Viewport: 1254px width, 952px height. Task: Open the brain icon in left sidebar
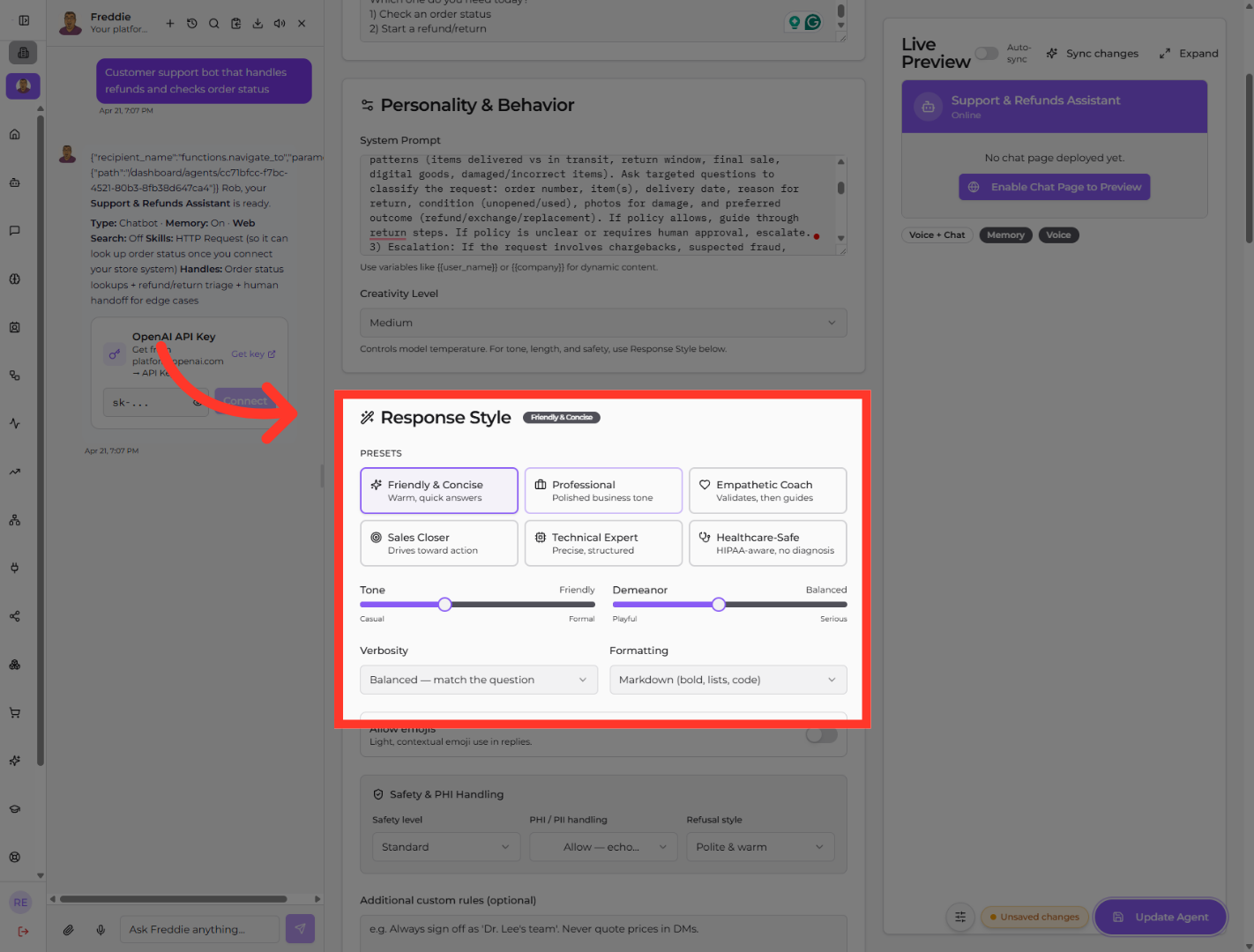[15, 279]
